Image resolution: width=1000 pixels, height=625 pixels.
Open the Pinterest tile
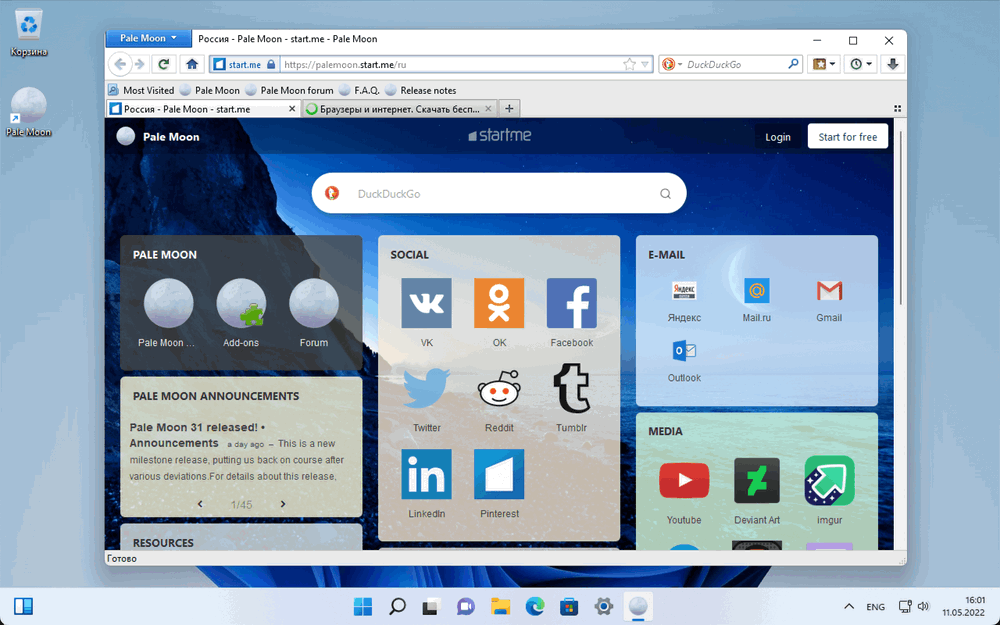[x=499, y=474]
